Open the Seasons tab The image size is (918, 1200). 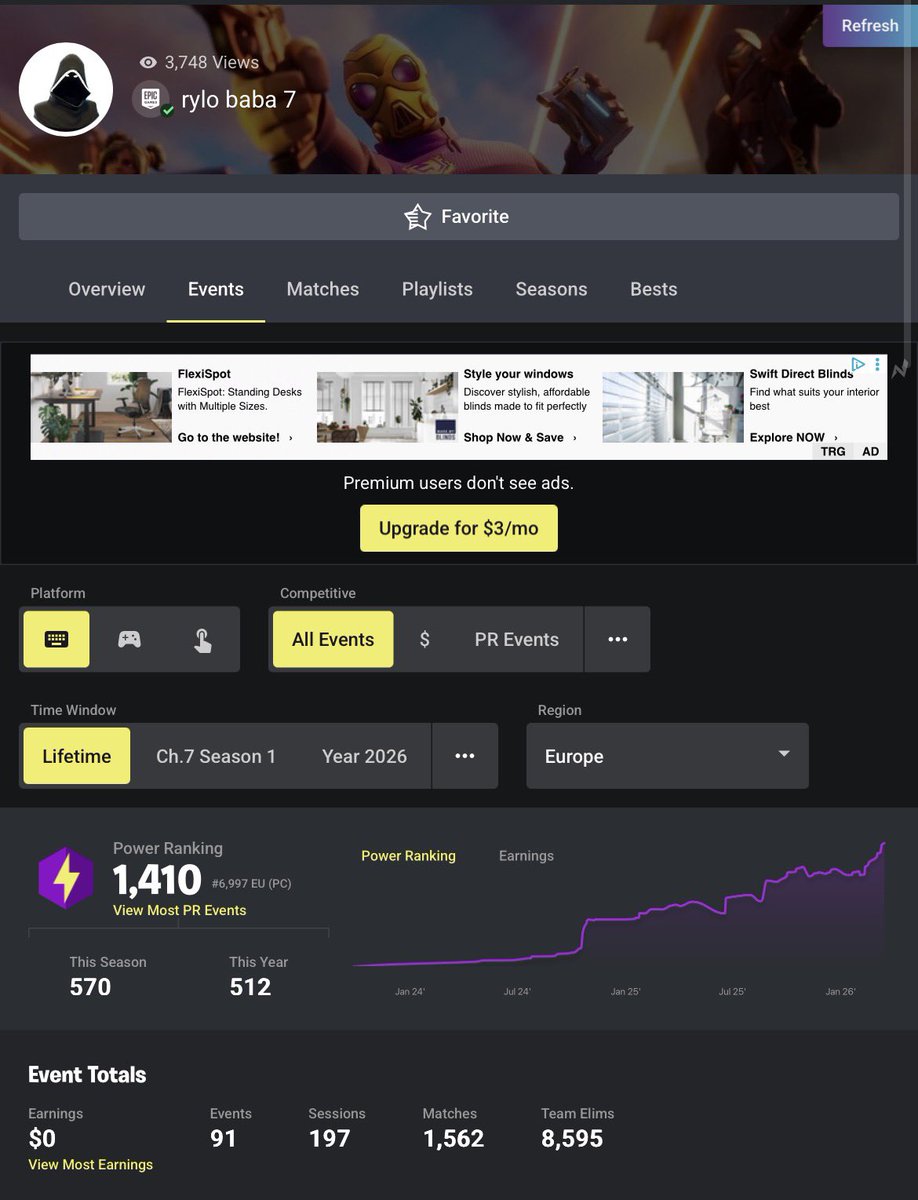point(551,289)
